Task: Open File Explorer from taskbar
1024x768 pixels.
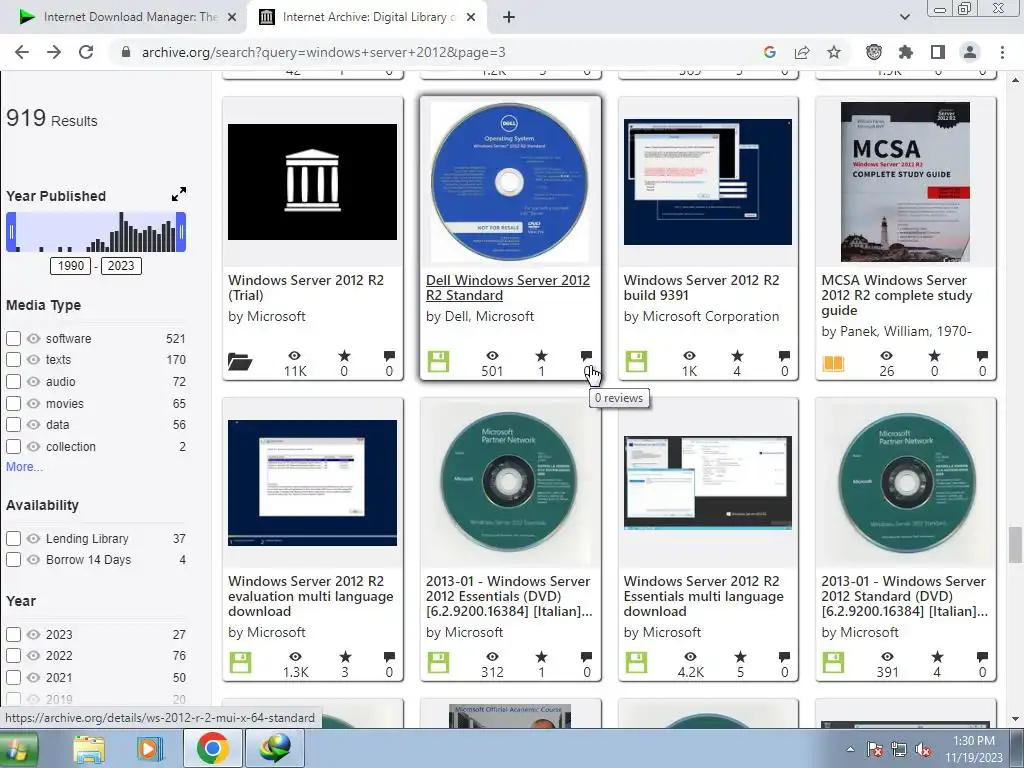Action: click(x=89, y=748)
